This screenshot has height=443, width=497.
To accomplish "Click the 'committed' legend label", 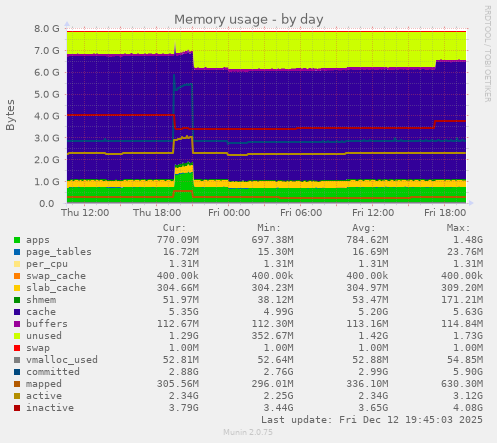I will (x=53, y=372).
